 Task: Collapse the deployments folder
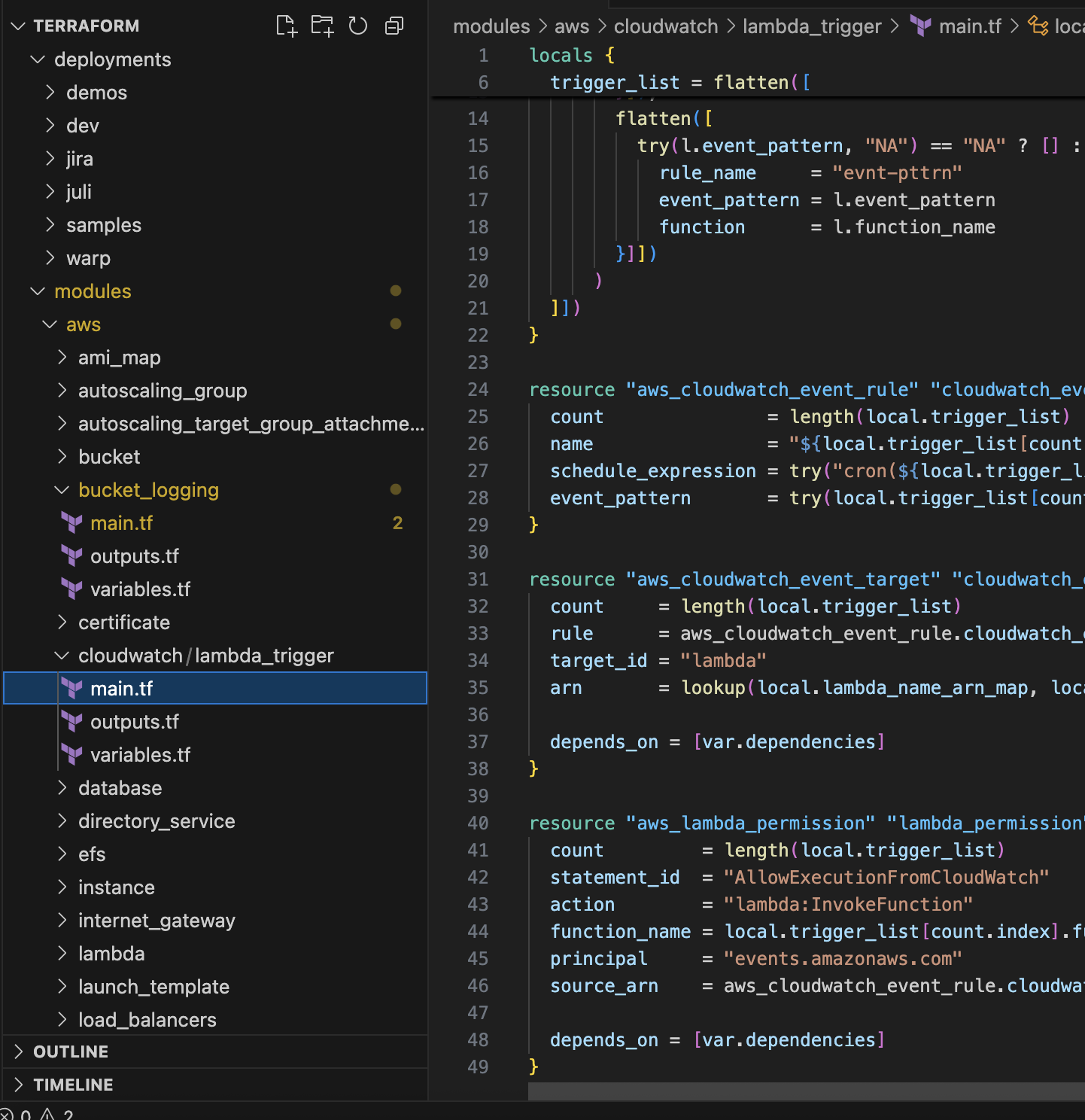(38, 59)
